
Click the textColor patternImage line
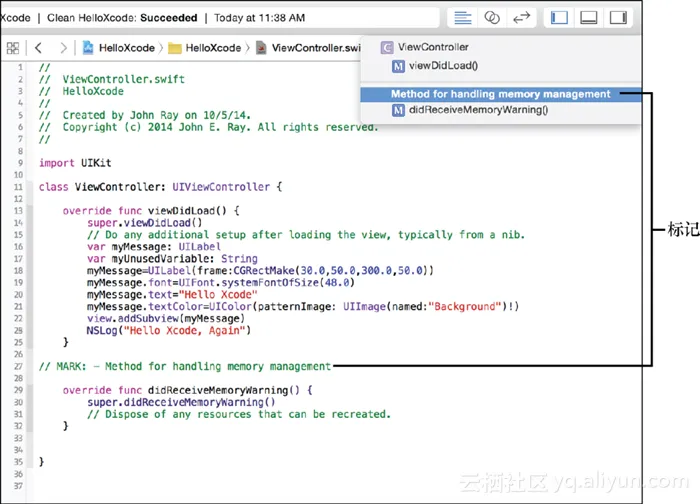pyautogui.click(x=303, y=307)
